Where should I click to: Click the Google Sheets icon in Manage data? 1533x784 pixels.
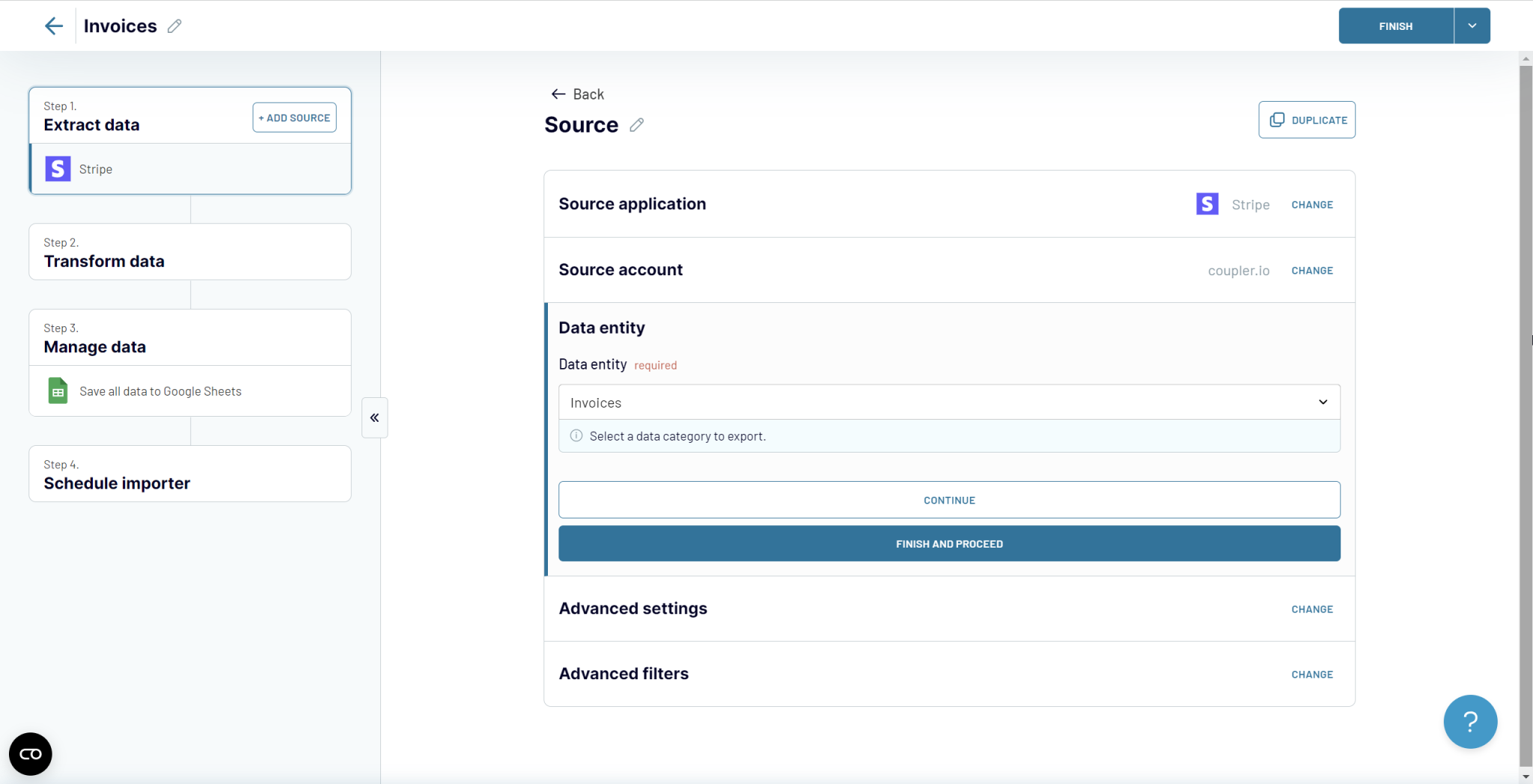tap(57, 391)
